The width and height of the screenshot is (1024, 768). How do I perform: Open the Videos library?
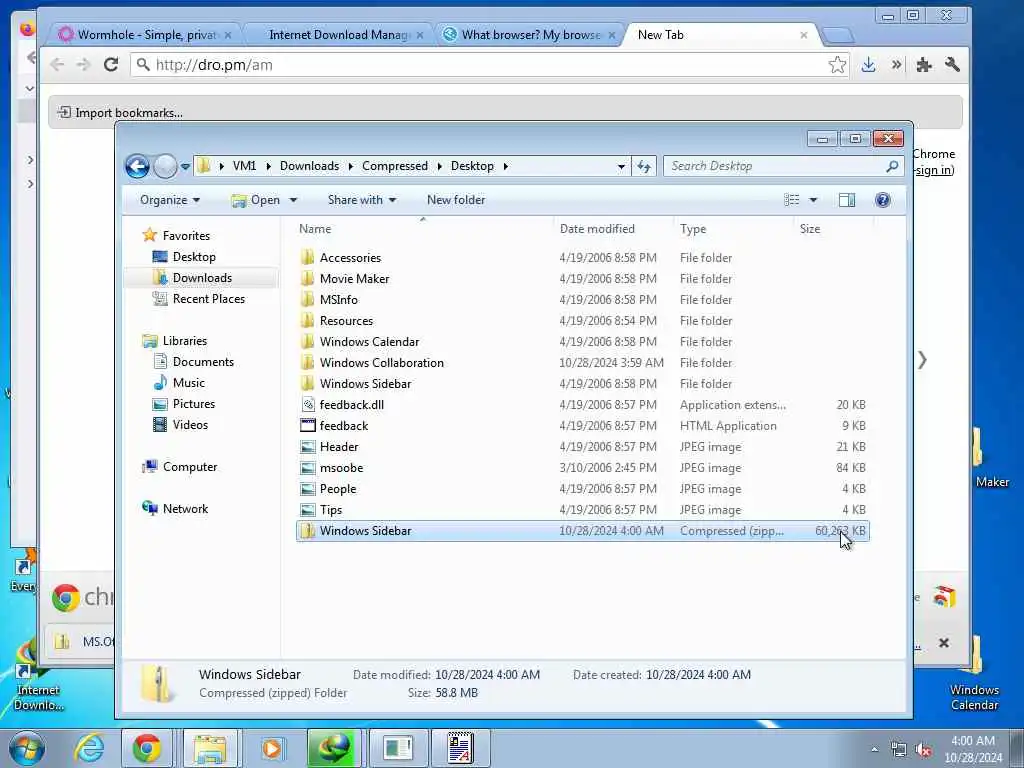pyautogui.click(x=190, y=424)
